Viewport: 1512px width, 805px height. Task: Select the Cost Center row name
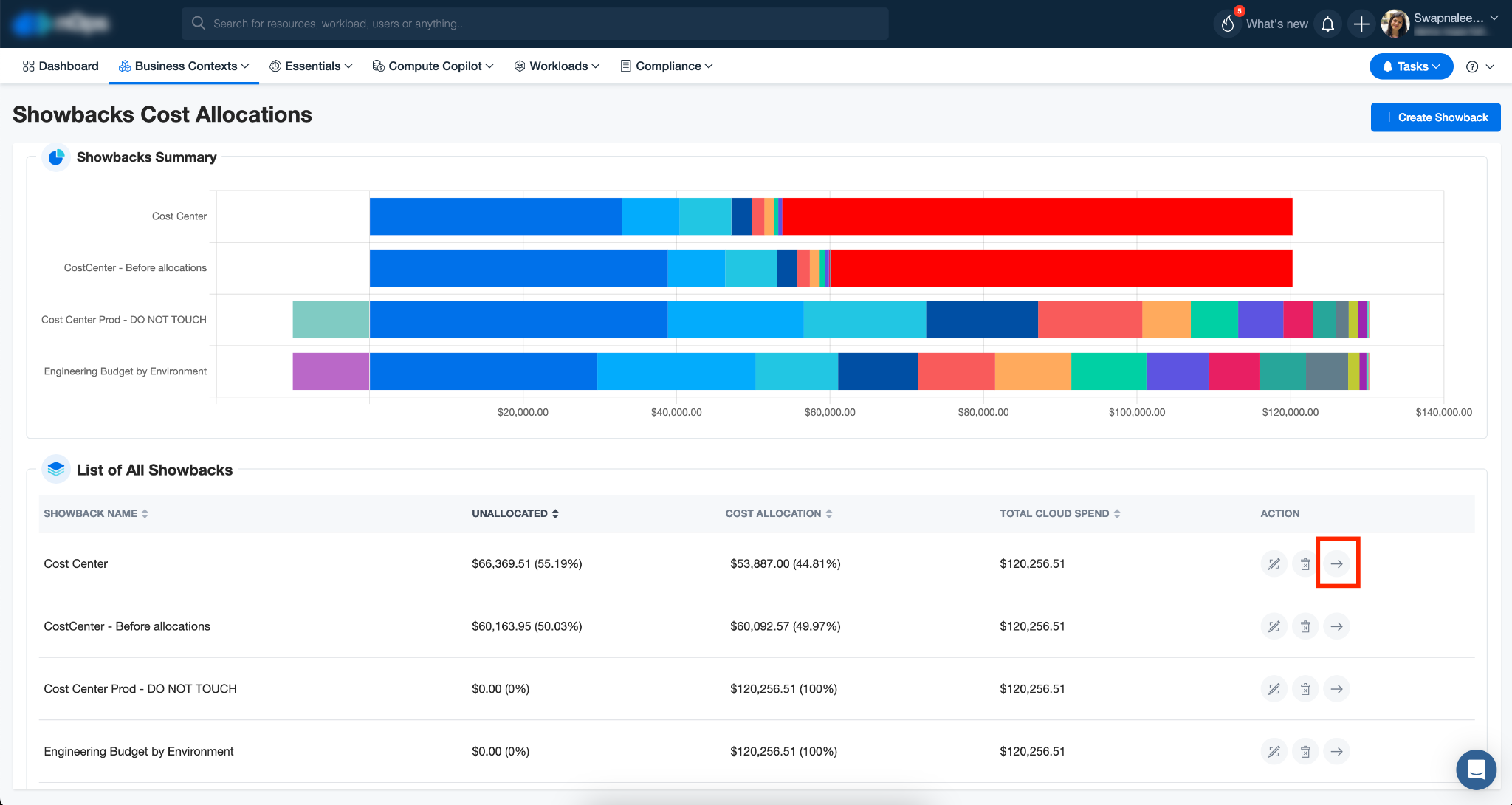tap(76, 563)
